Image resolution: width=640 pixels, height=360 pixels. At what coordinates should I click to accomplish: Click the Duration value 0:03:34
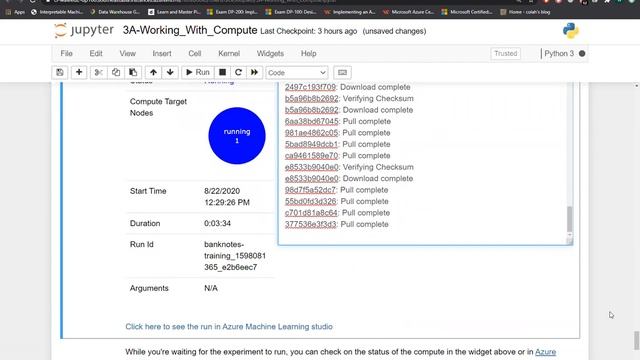(218, 223)
